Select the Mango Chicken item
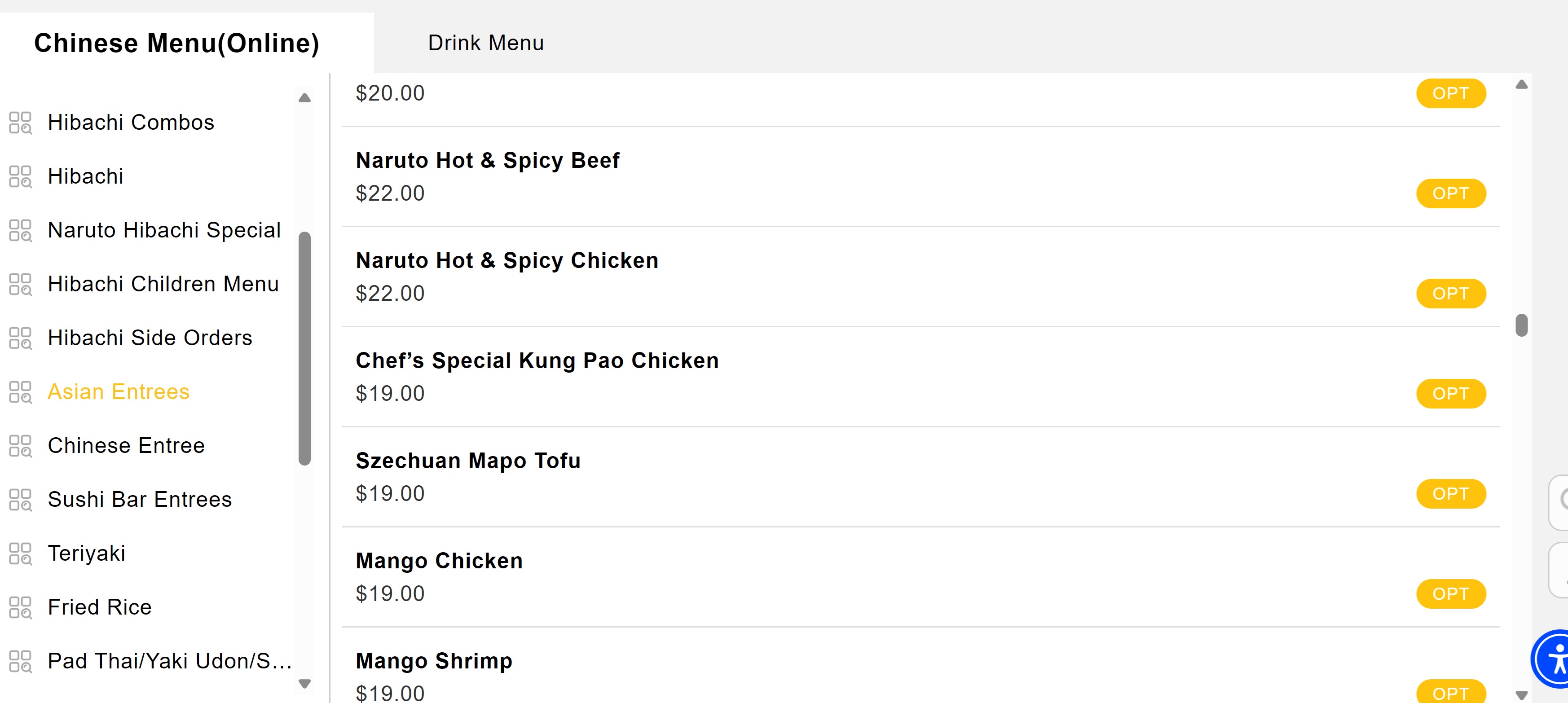The height and width of the screenshot is (703, 1568). (x=921, y=577)
